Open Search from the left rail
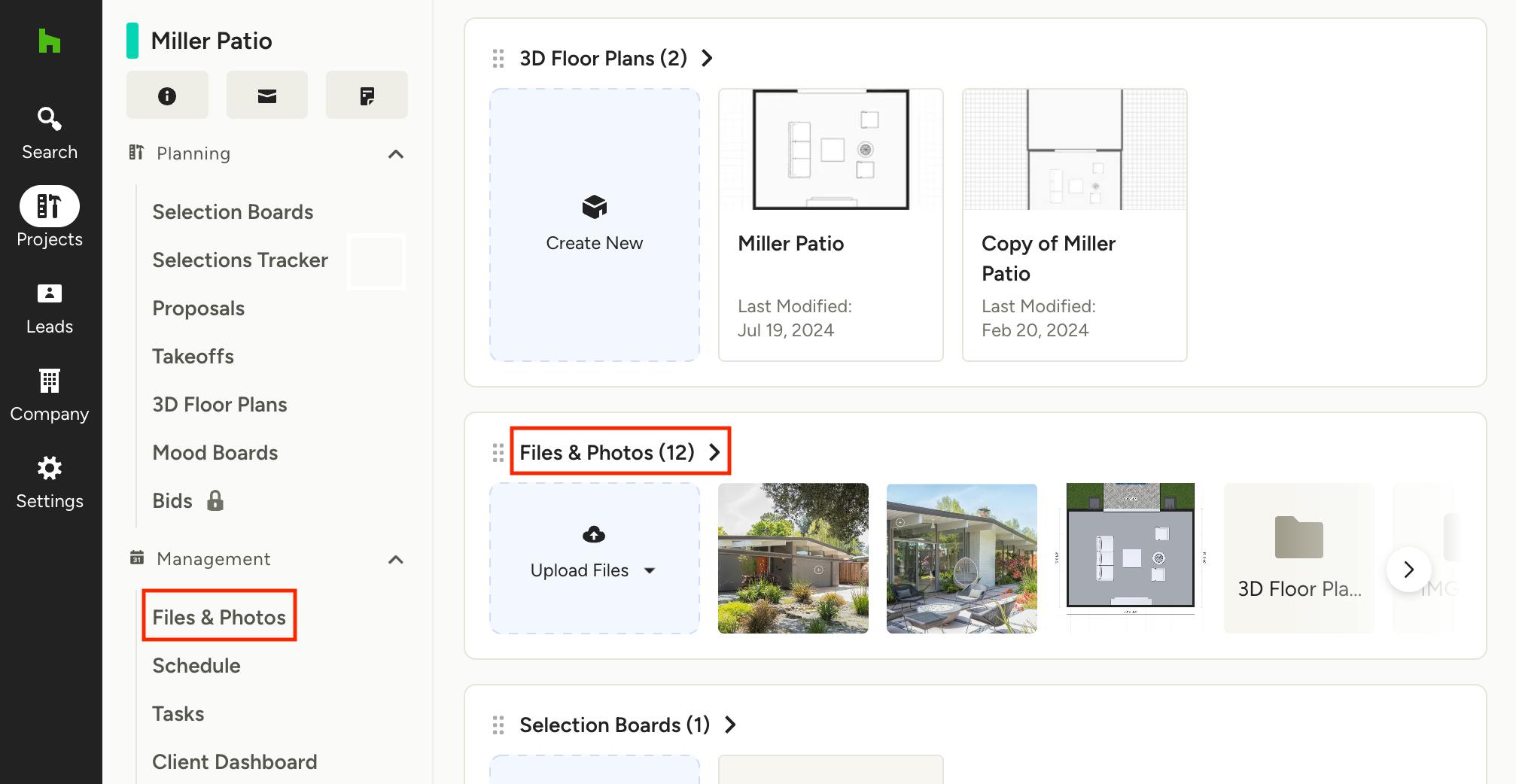The height and width of the screenshot is (784, 1516). tap(50, 133)
